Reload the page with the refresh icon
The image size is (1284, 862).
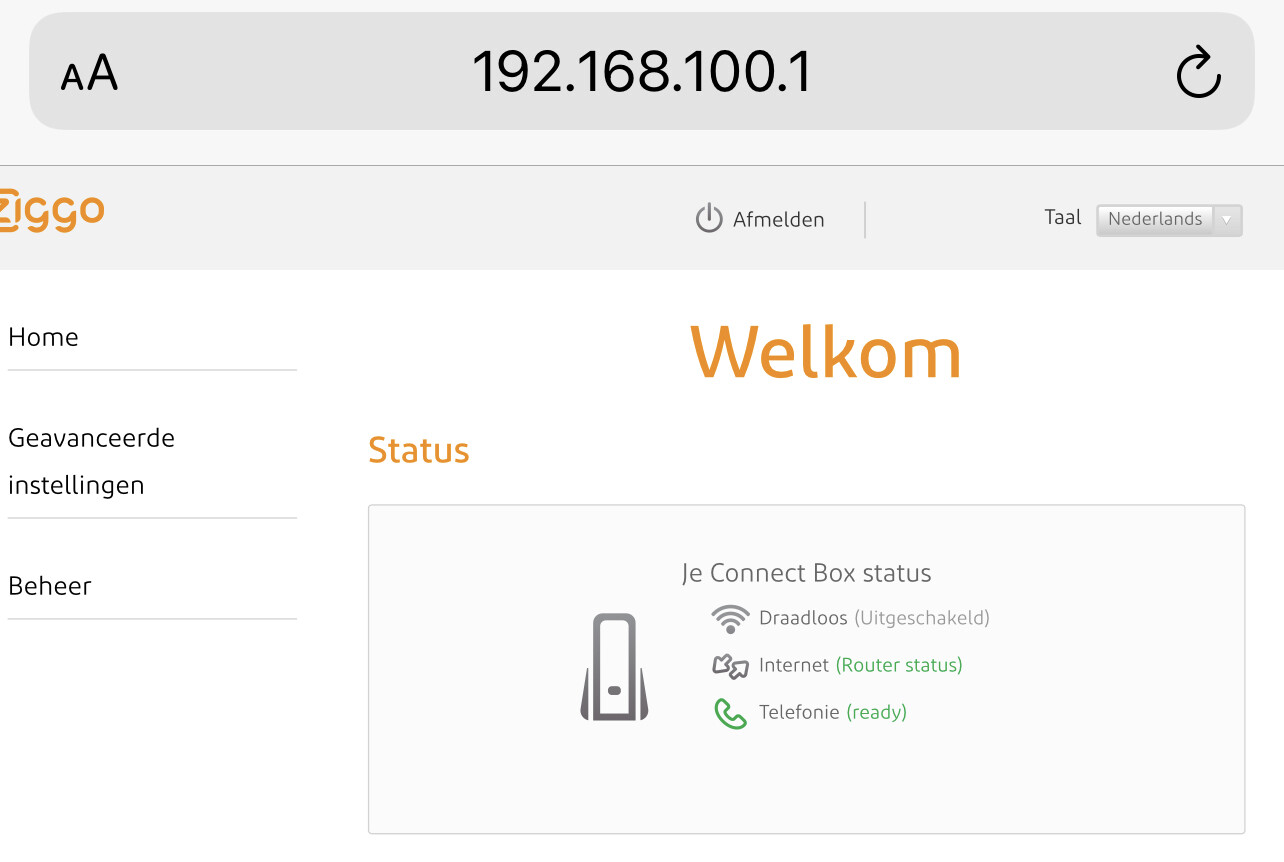click(x=1198, y=73)
